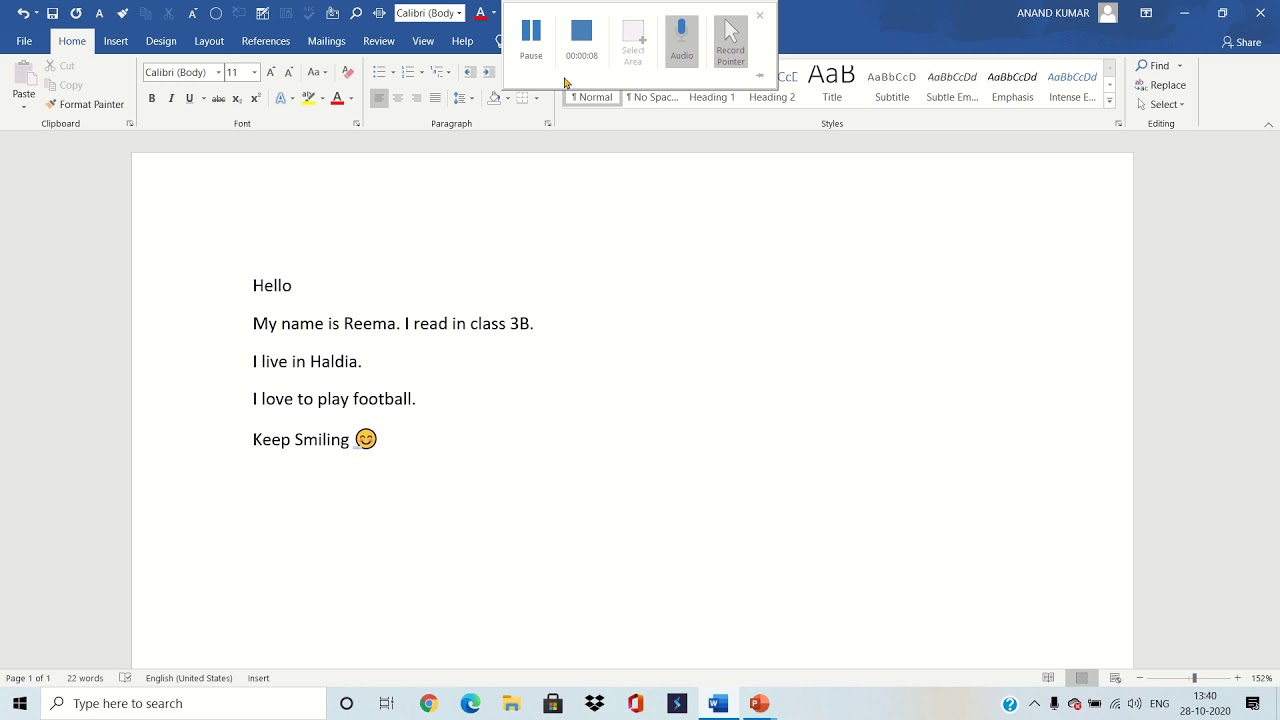Viewport: 1280px width, 720px height.
Task: Expand the Styles gallery more arrow
Action: click(x=1109, y=102)
